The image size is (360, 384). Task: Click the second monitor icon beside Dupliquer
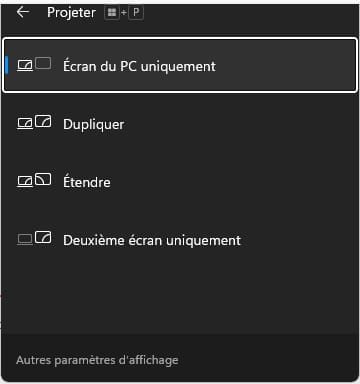point(43,121)
